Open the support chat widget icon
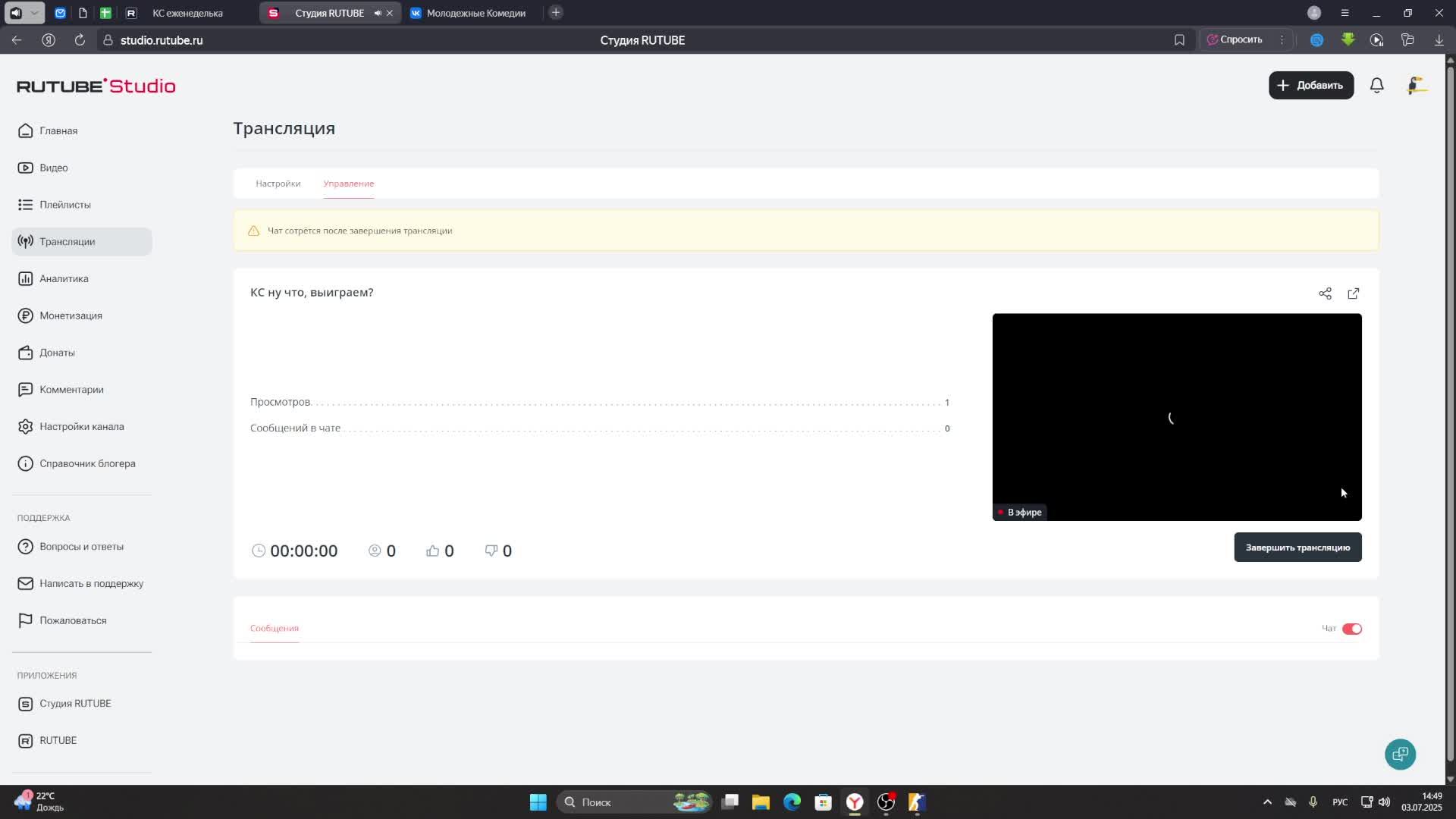The height and width of the screenshot is (819, 1456). tap(1400, 754)
